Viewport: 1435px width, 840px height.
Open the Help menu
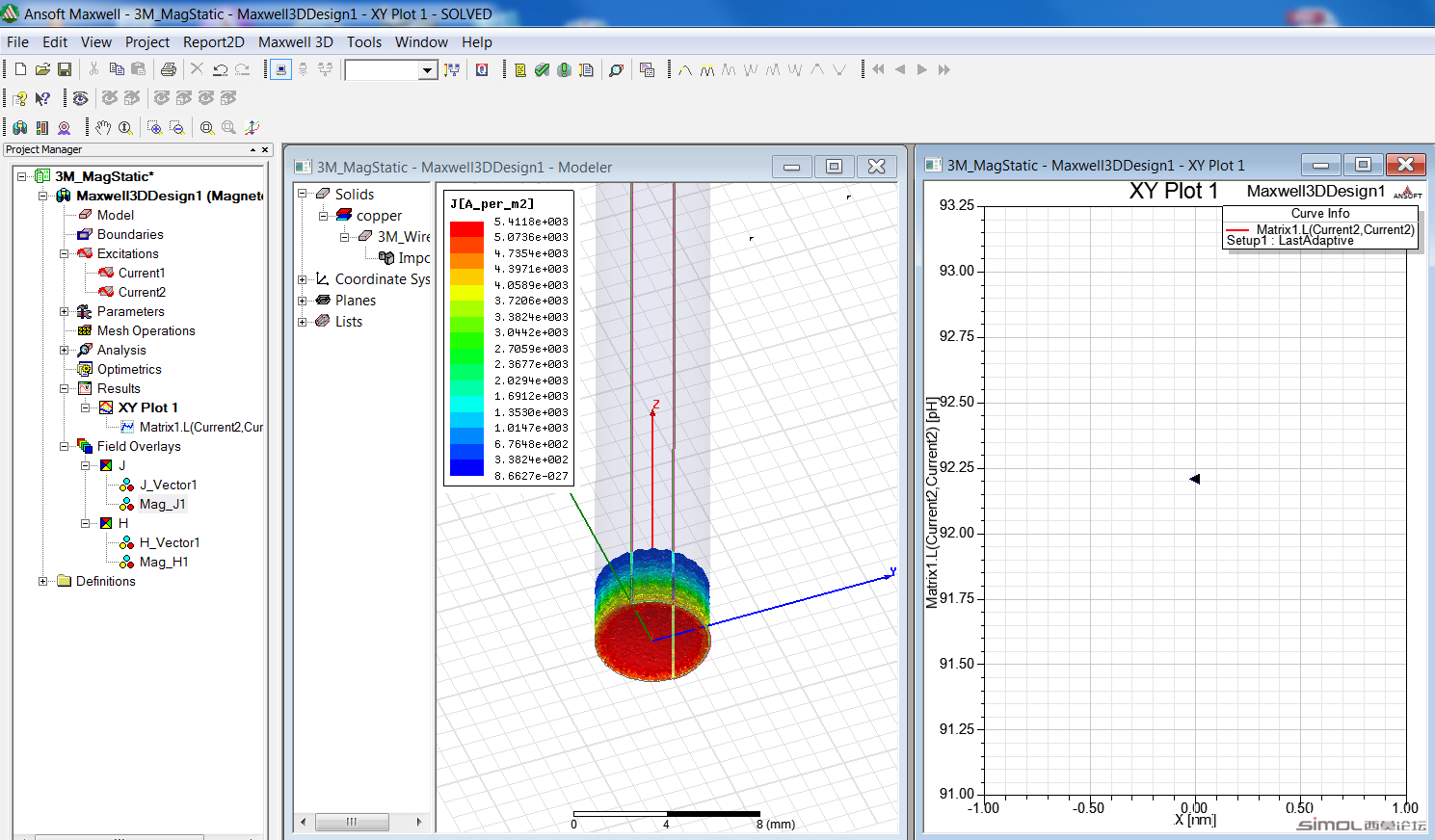coord(477,42)
